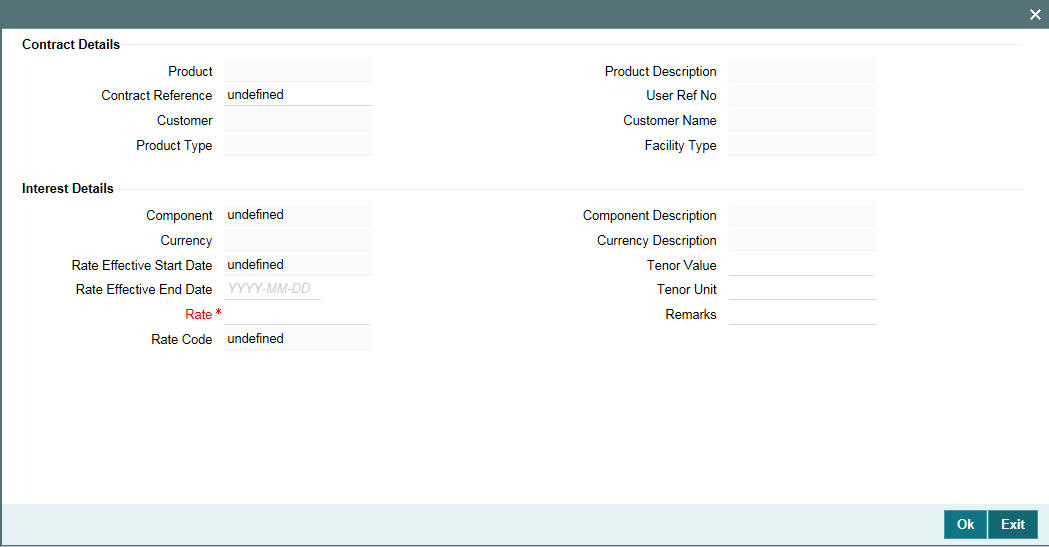Click the Currency Description field
This screenshot has width=1049, height=547.
point(802,240)
